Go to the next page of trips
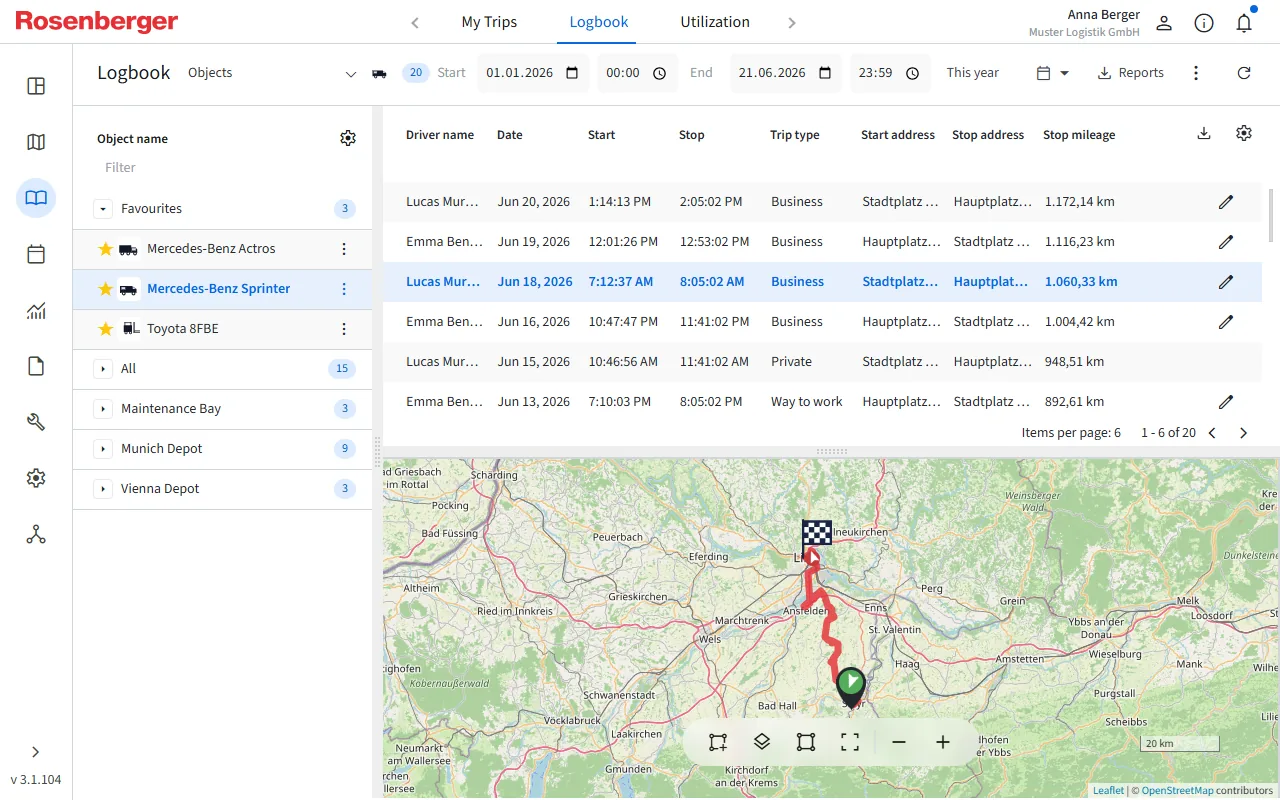The width and height of the screenshot is (1280, 800). [x=1244, y=433]
